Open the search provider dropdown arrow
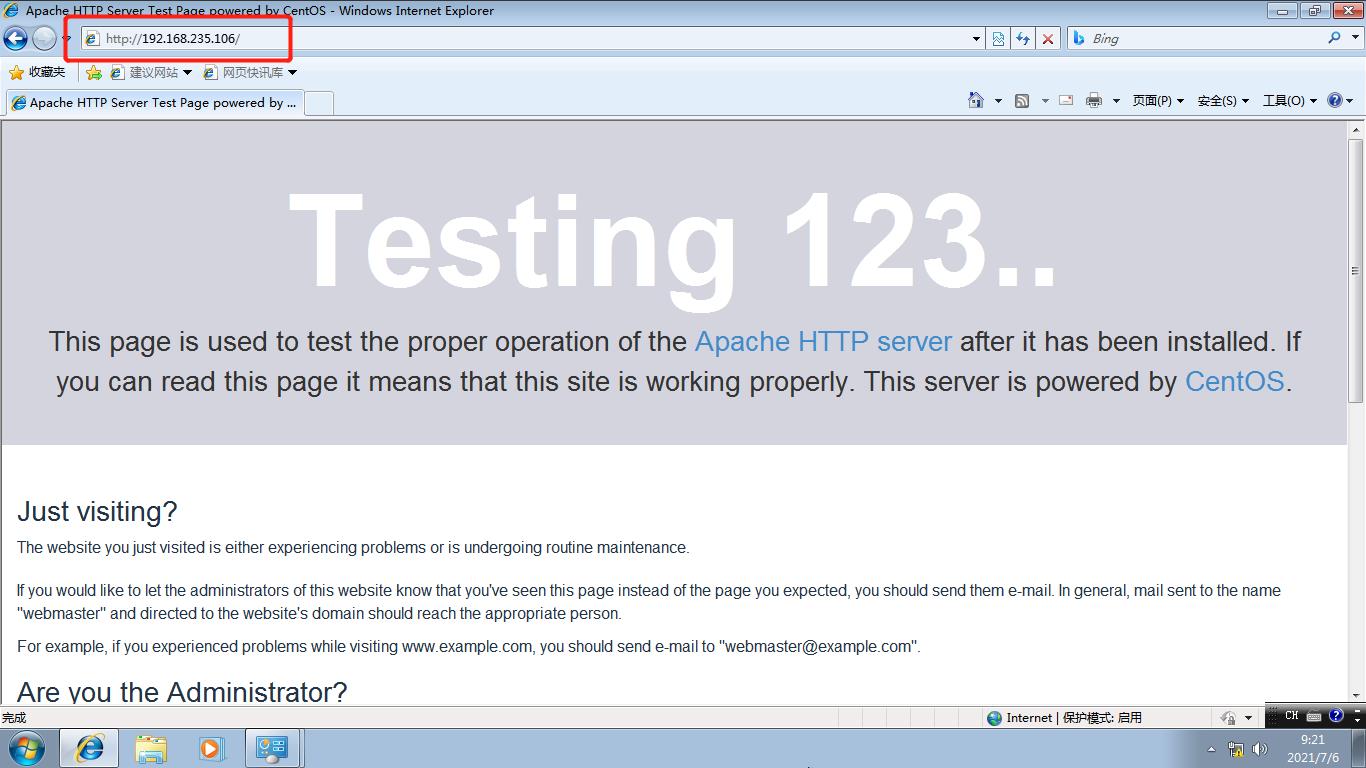1366x768 pixels. (1353, 39)
